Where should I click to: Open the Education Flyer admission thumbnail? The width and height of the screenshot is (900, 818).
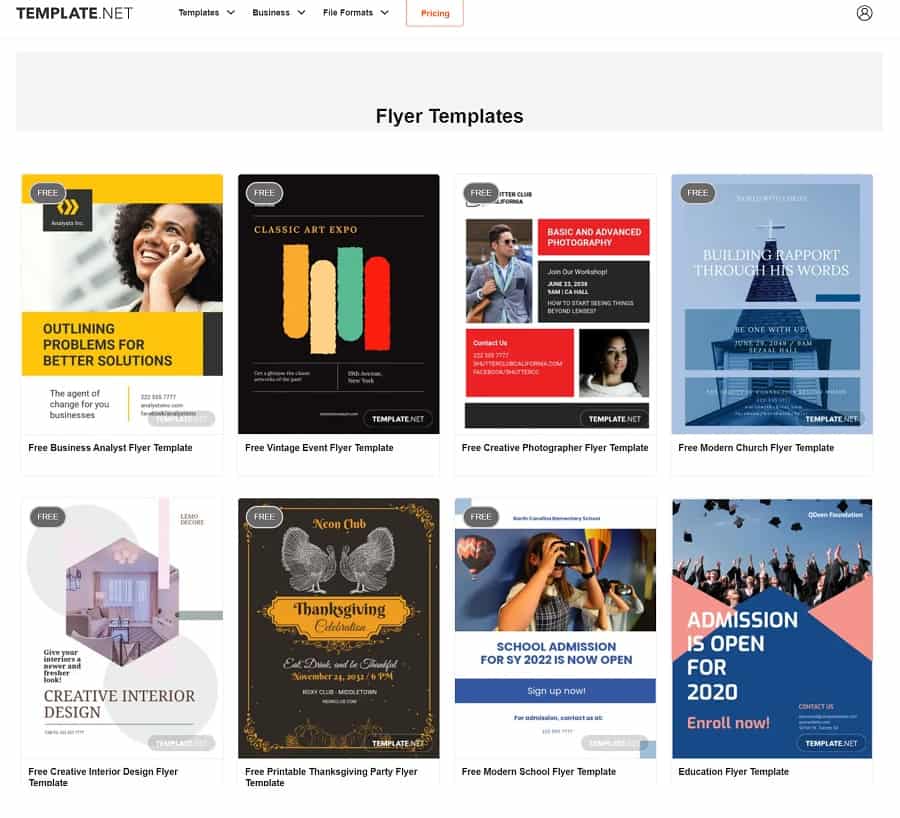pyautogui.click(x=772, y=630)
